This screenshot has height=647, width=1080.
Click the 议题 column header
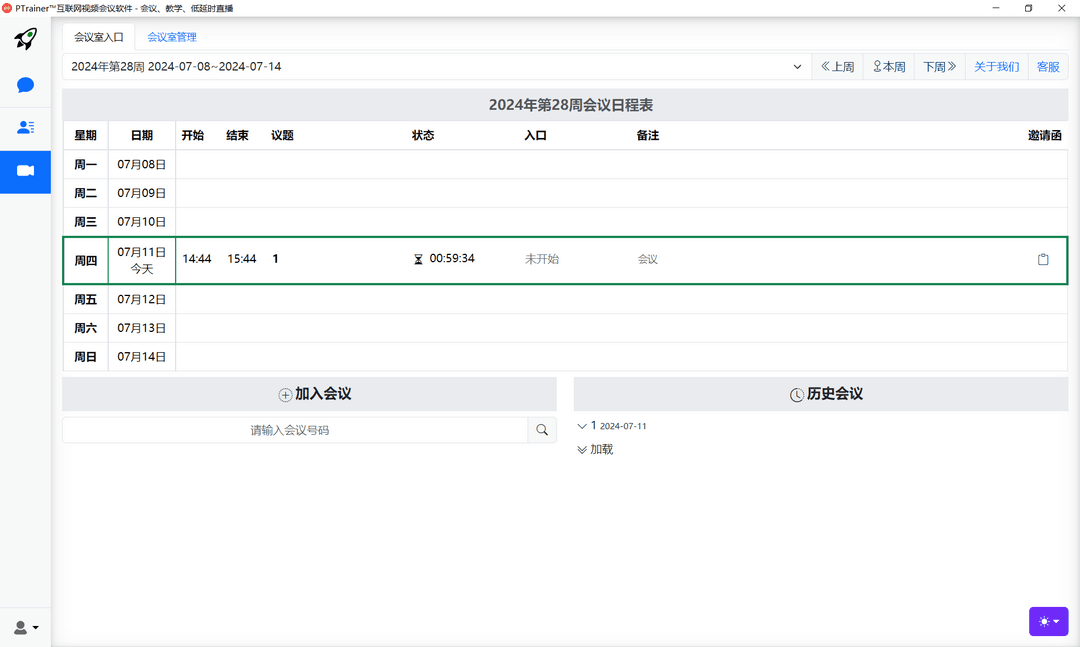click(282, 136)
